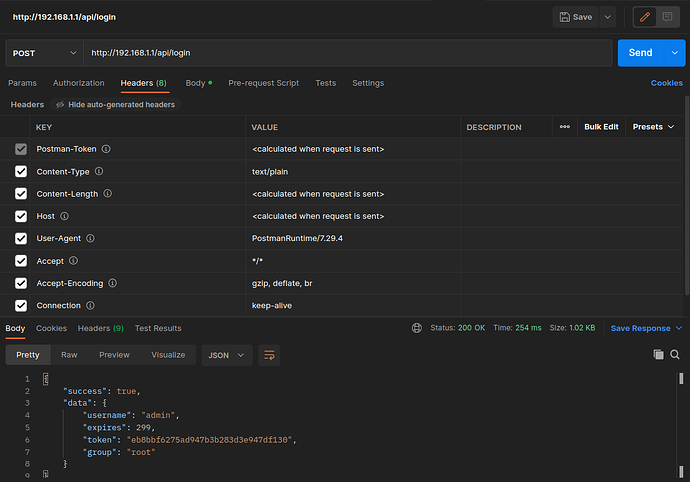Switch to Preview view
Viewport: 690px width, 482px height.
pos(114,355)
